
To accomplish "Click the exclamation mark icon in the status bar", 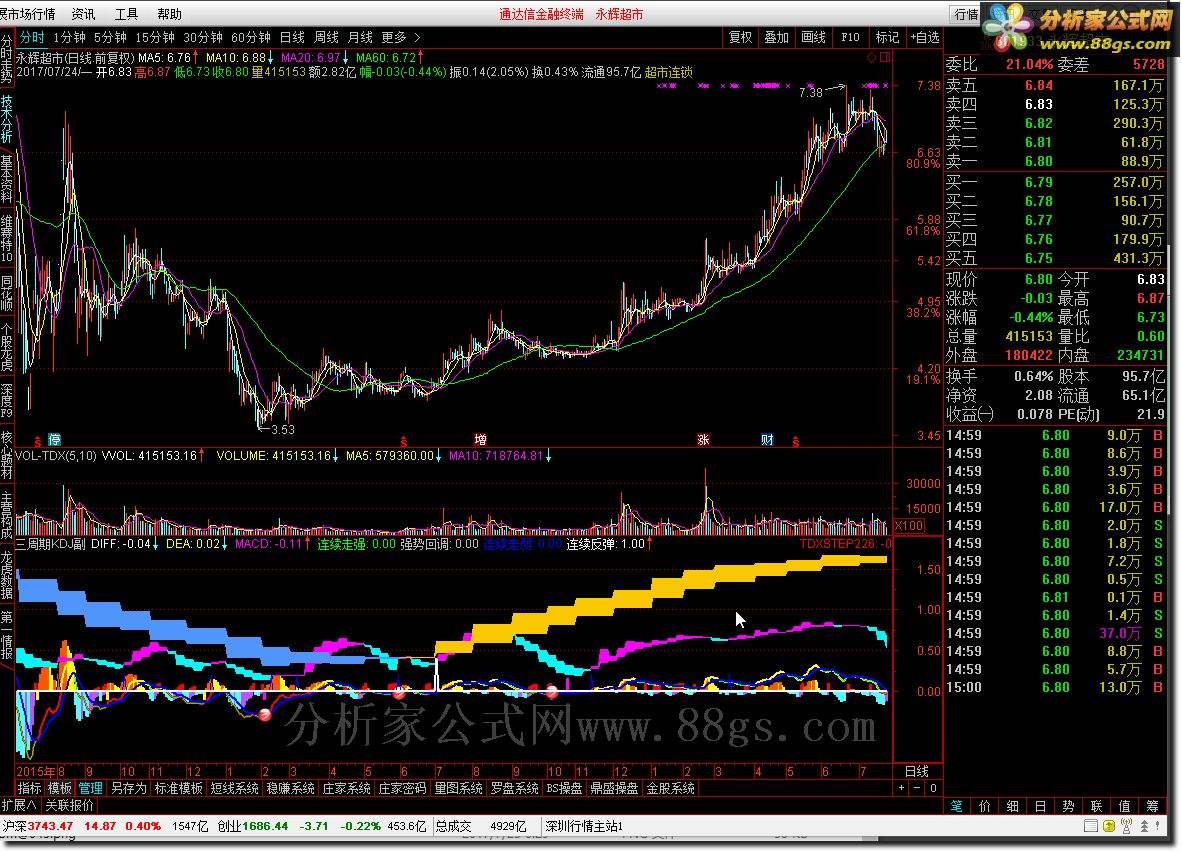I will [1158, 826].
